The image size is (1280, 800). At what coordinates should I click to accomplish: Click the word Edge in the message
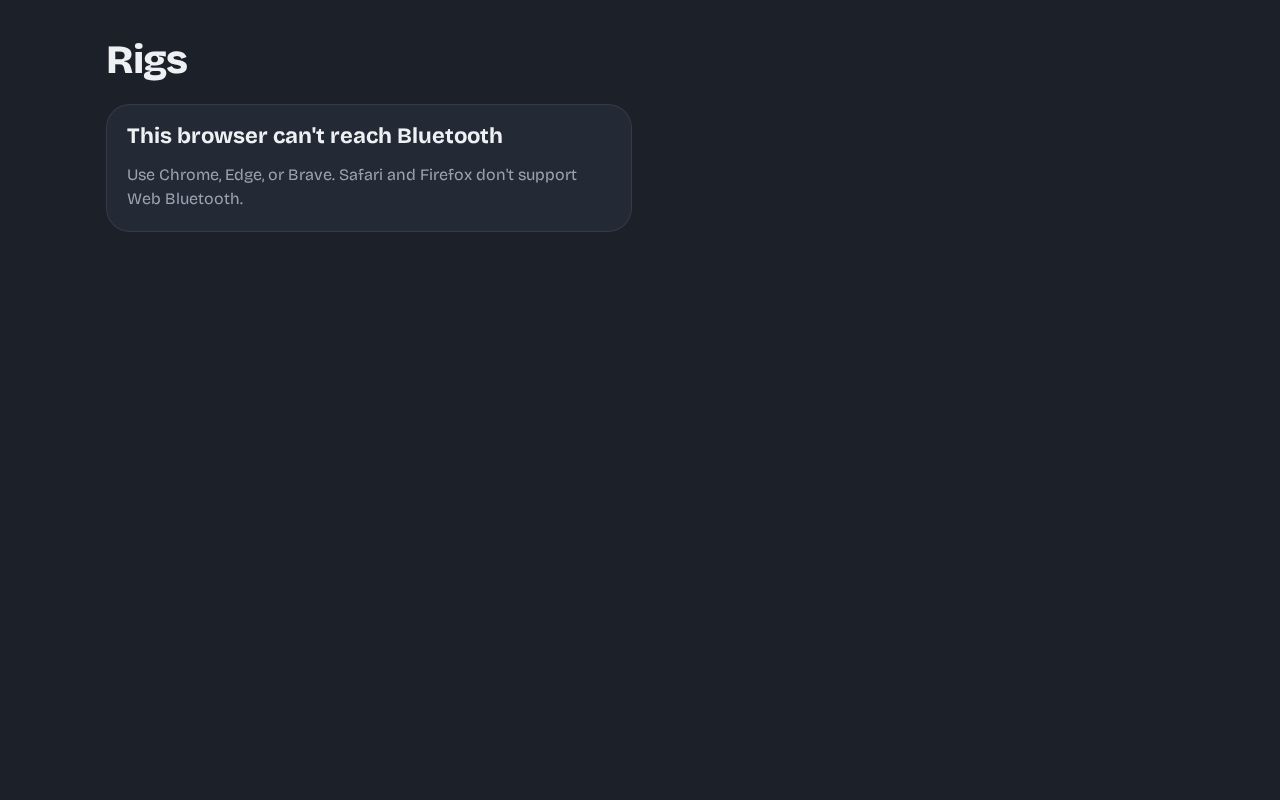pos(244,175)
